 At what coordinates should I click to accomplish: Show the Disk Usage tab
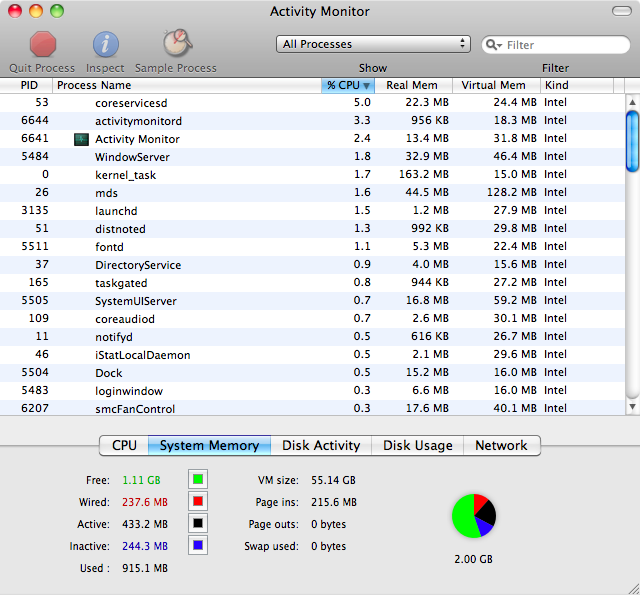pos(418,445)
